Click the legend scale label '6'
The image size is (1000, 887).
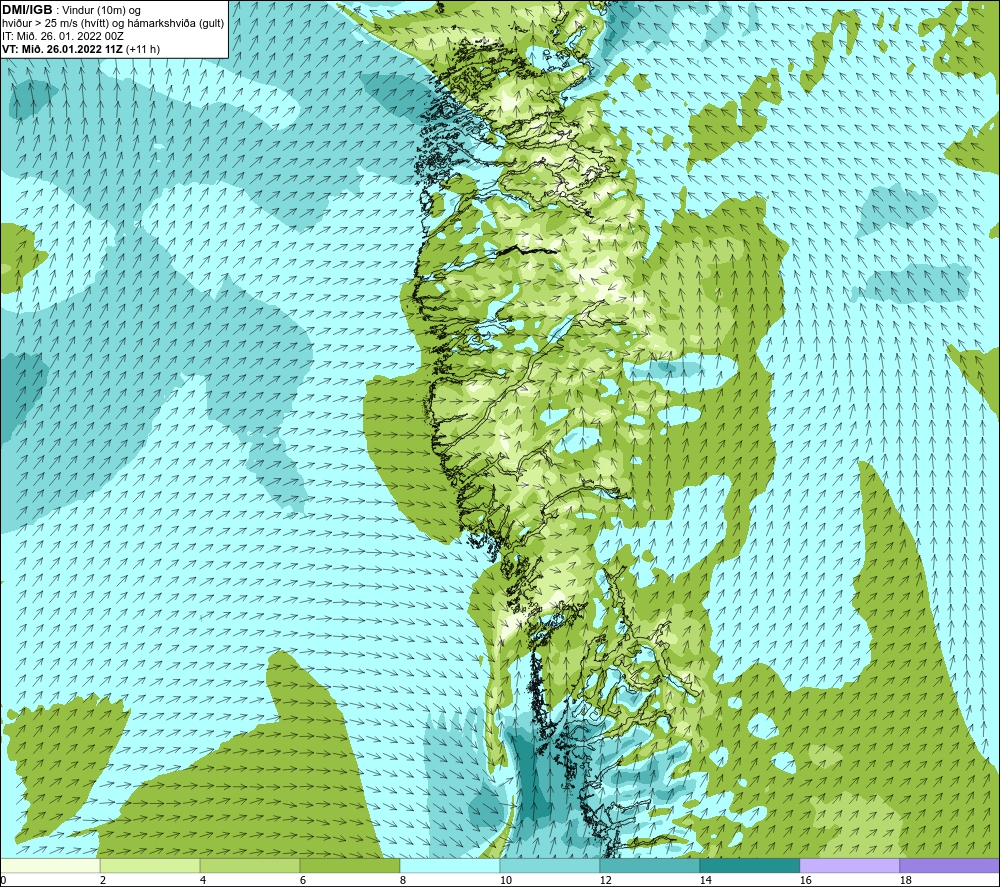(x=303, y=880)
